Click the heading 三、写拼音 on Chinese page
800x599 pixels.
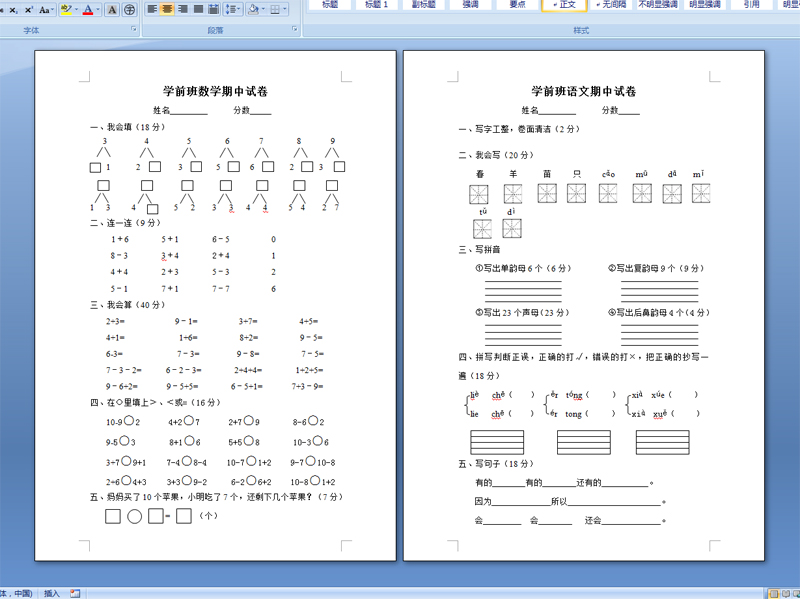click(479, 249)
